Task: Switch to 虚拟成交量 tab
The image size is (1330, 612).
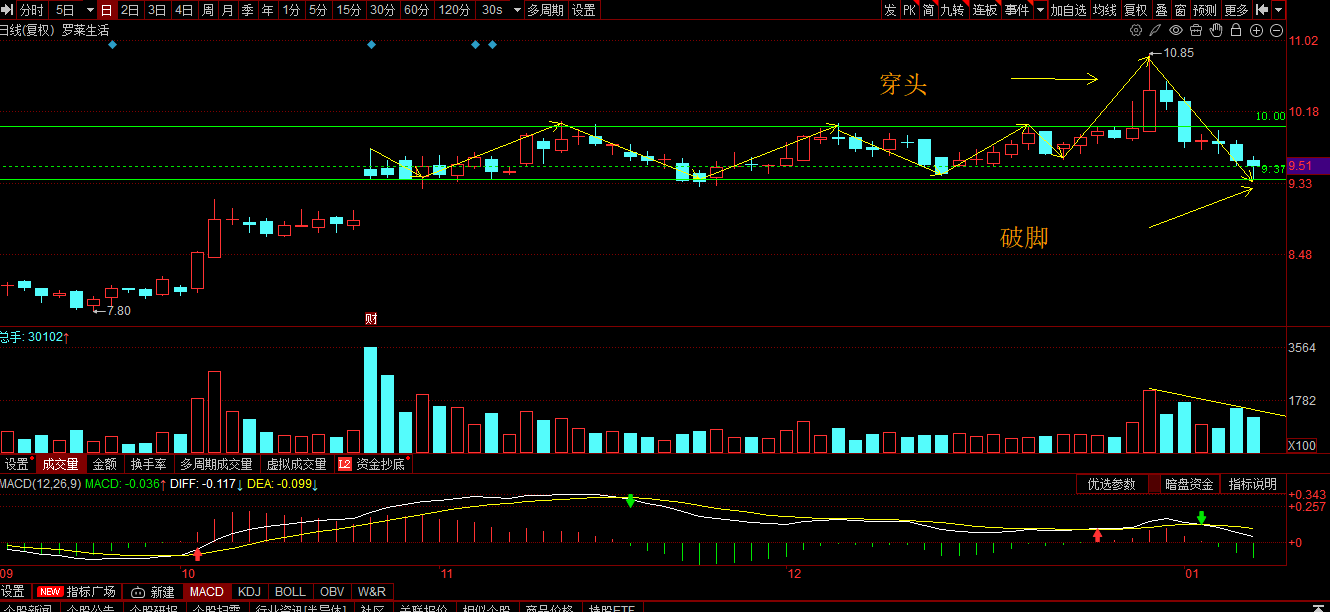Action: pos(296,464)
